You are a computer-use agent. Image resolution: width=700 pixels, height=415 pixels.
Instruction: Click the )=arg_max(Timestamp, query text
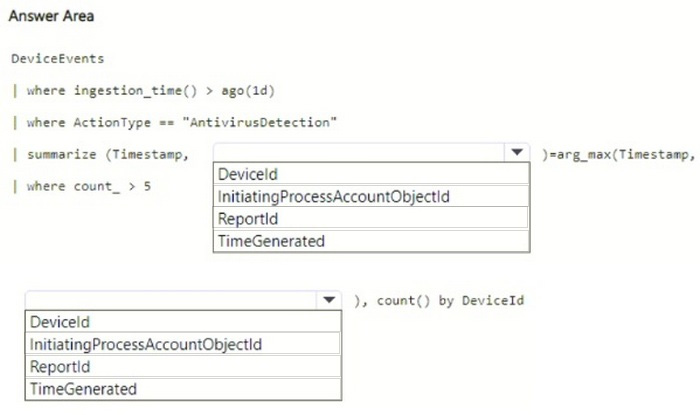coord(619,154)
